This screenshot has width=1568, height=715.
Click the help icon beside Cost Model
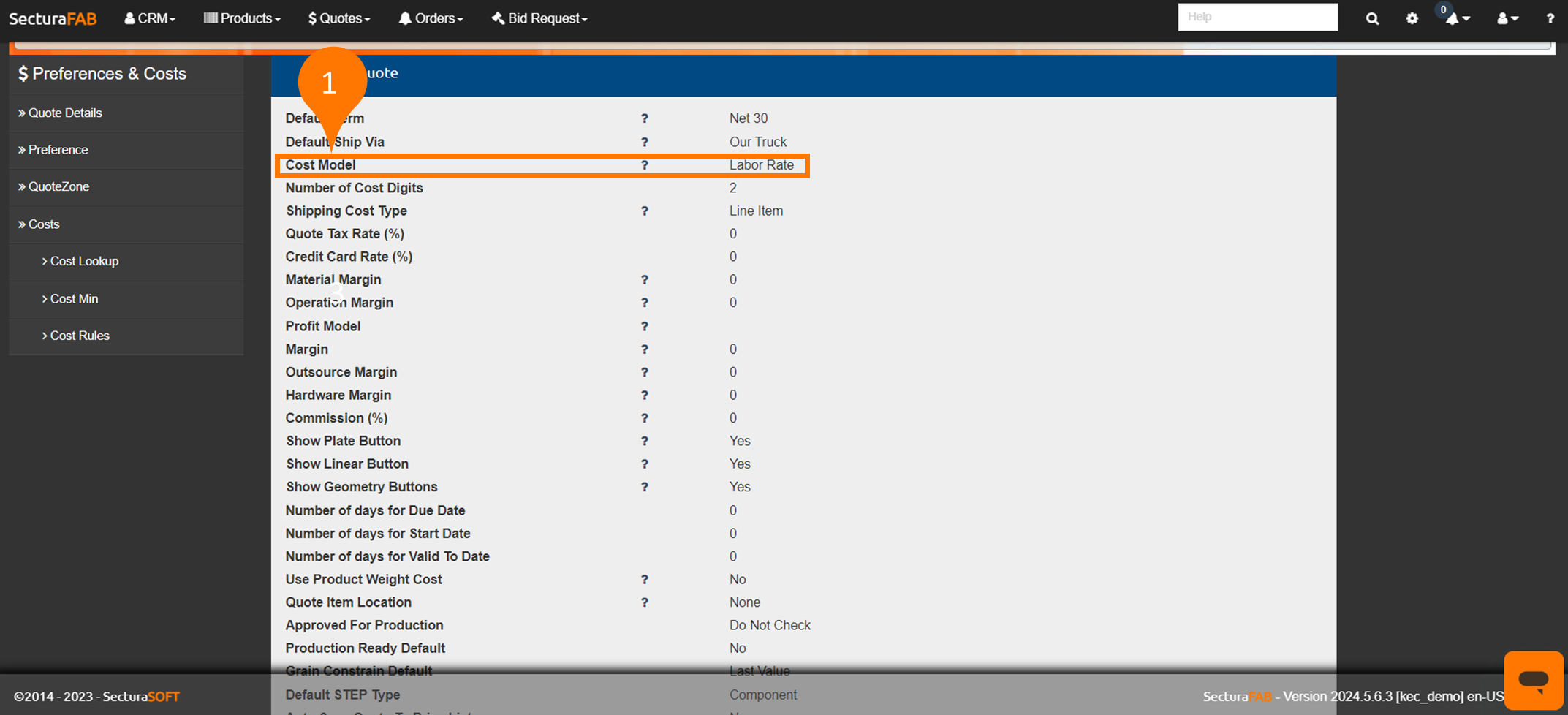[x=644, y=165]
